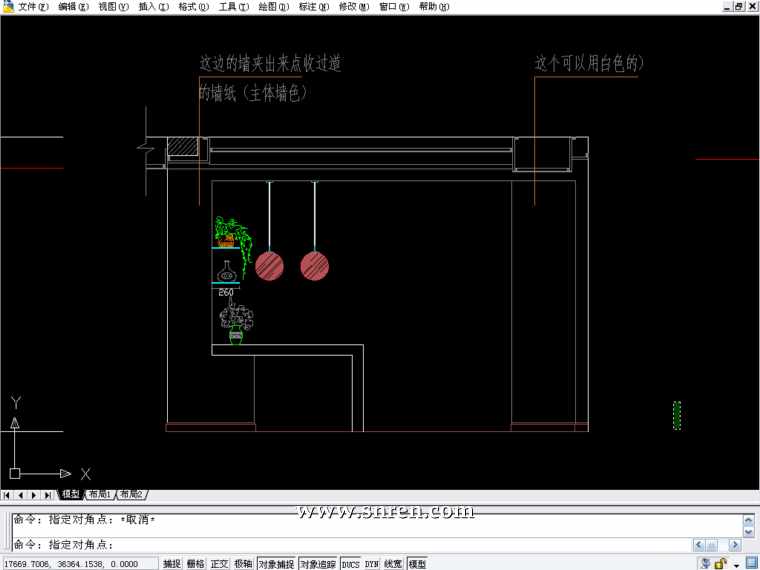Open the 修改 menu
The width and height of the screenshot is (760, 570).
pyautogui.click(x=353, y=7)
